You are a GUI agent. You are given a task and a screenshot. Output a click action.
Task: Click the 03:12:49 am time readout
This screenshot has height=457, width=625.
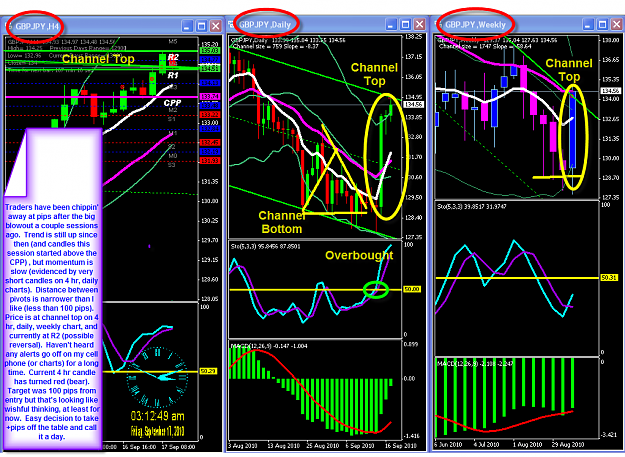point(157,416)
